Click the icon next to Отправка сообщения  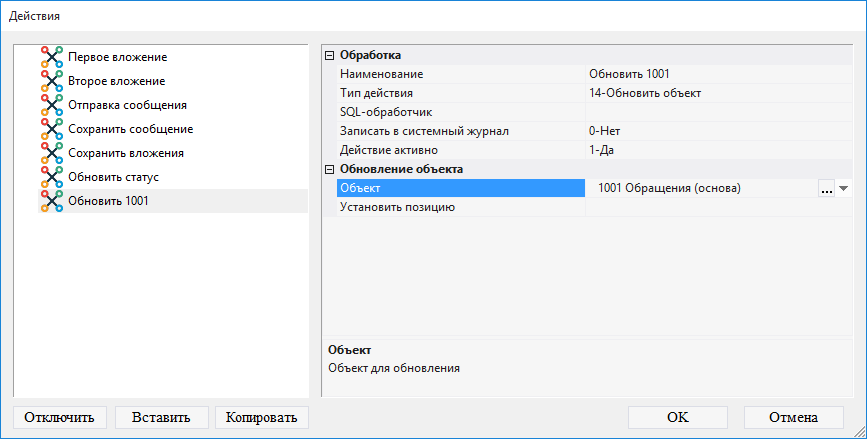coord(52,105)
